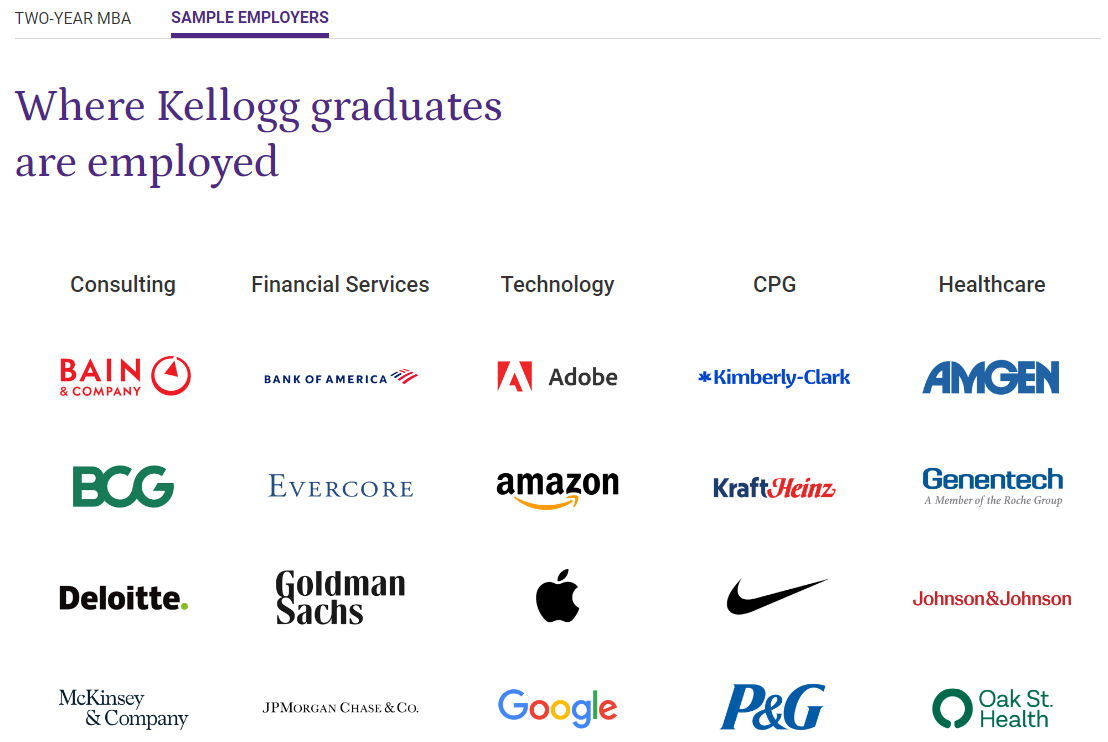Select the P&G logo
Screen dimensions: 1108x742
click(773, 707)
